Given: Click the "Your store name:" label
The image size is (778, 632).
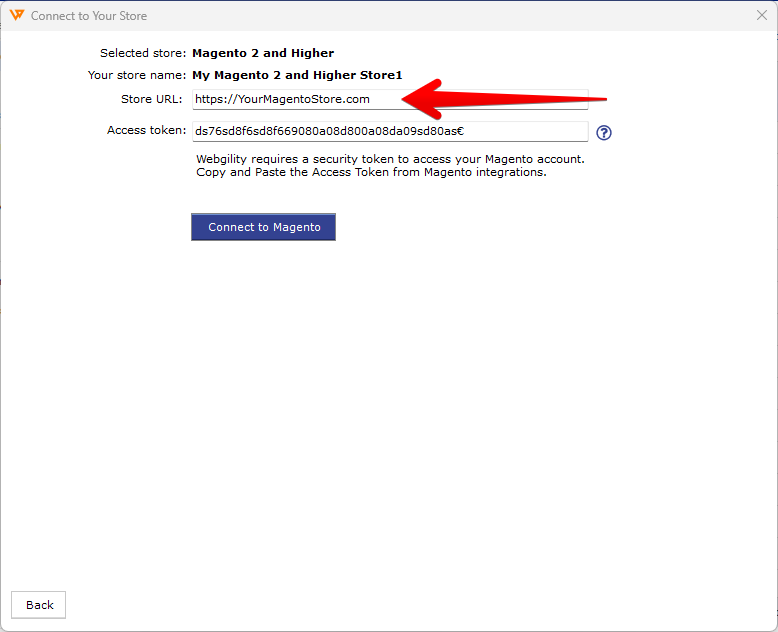Looking at the screenshot, I should 137,75.
